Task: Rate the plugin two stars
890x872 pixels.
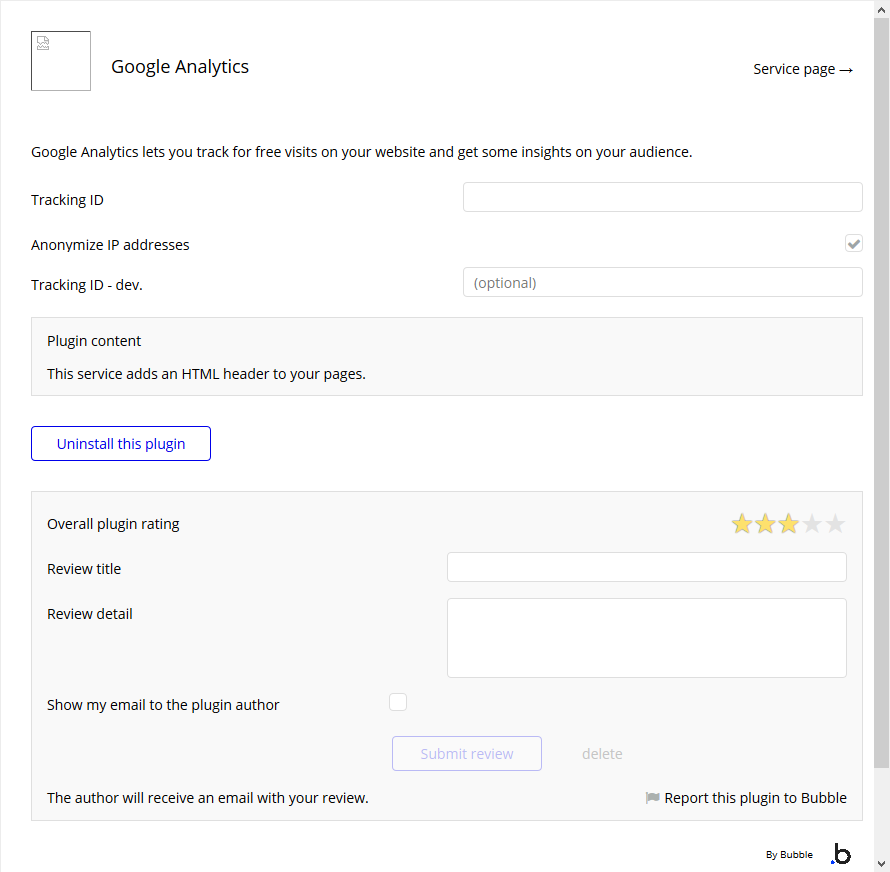Action: click(765, 524)
